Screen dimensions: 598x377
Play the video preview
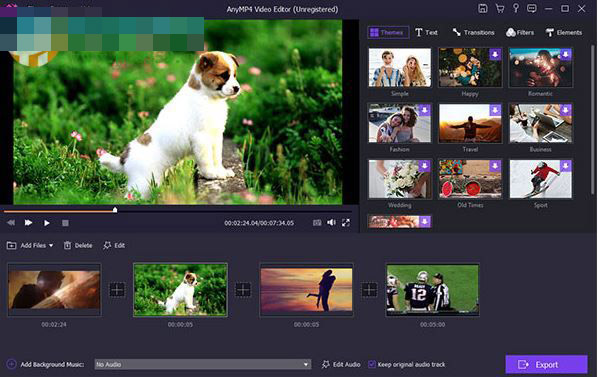point(47,223)
